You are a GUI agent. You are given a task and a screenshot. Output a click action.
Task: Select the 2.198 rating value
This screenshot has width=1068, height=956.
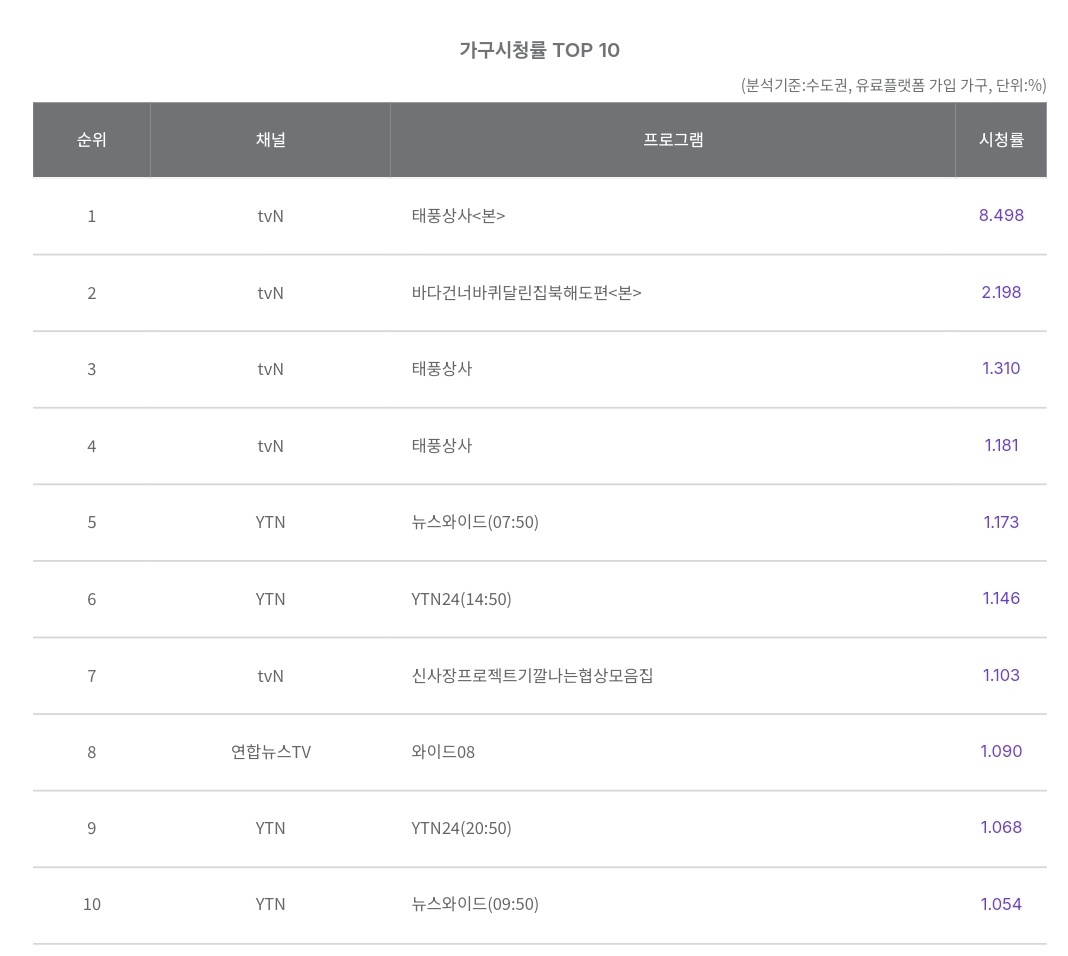(1000, 292)
